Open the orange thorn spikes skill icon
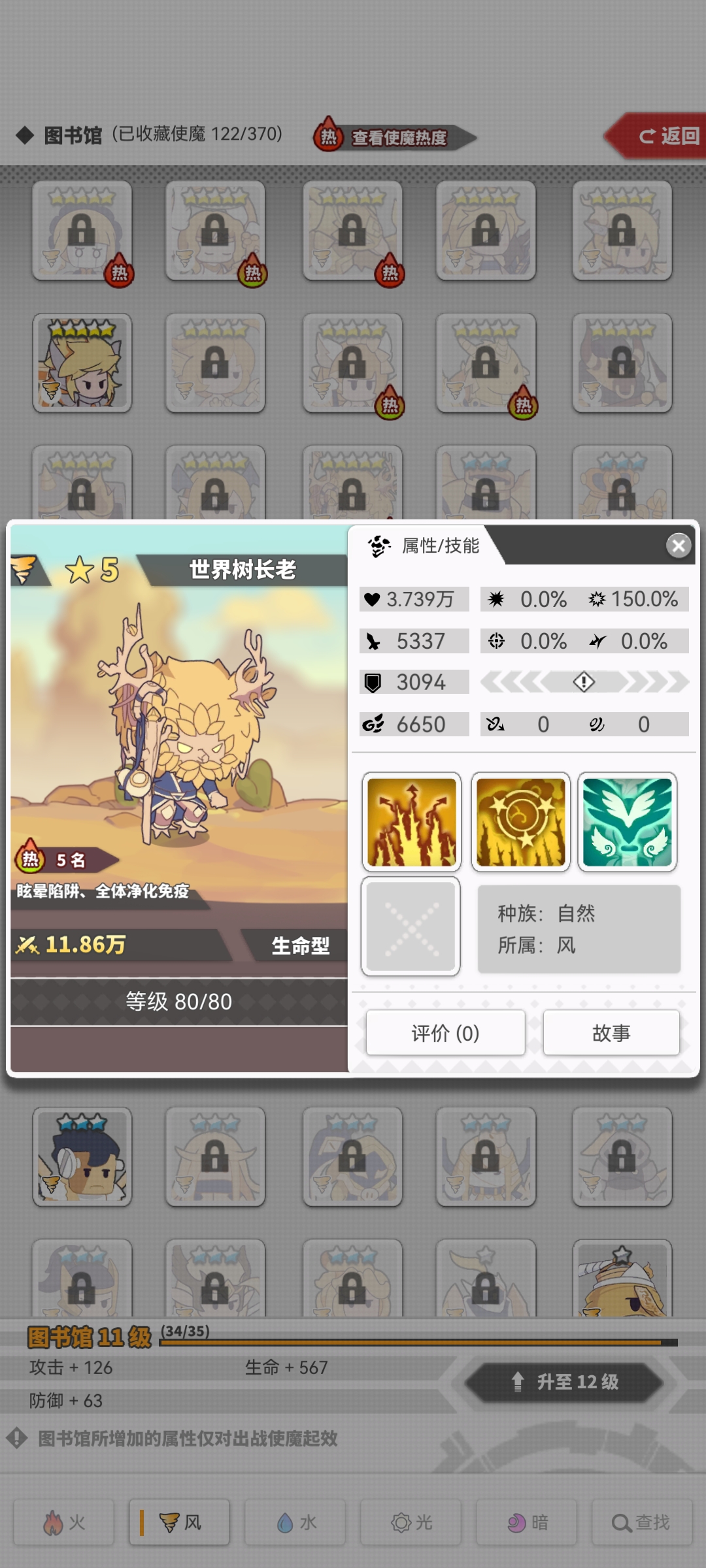The height and width of the screenshot is (1568, 706). click(412, 822)
